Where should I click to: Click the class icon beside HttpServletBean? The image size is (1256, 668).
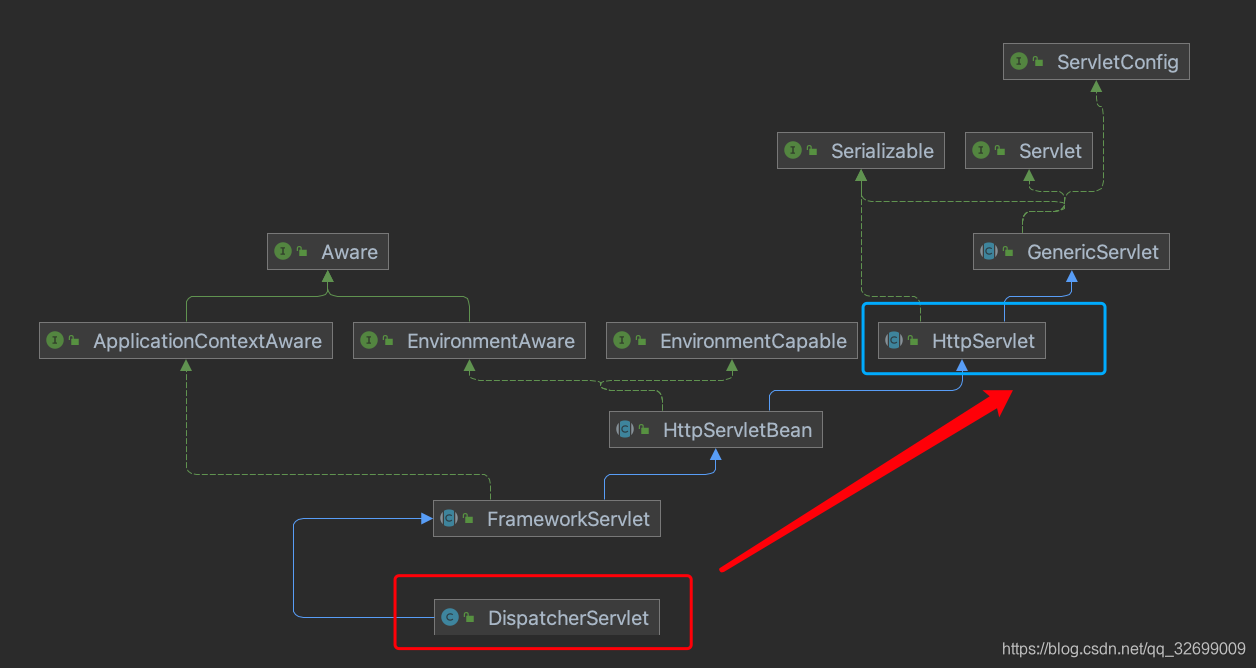[626, 429]
